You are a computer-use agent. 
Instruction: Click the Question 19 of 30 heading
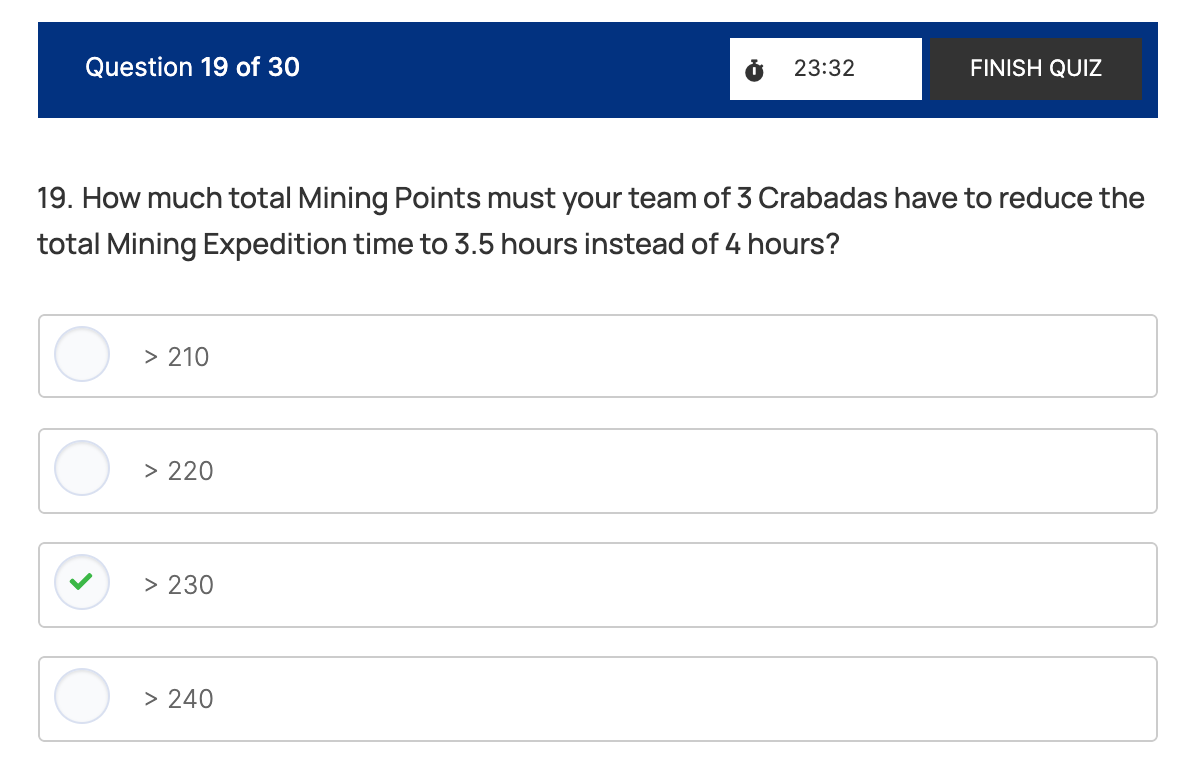tap(192, 67)
